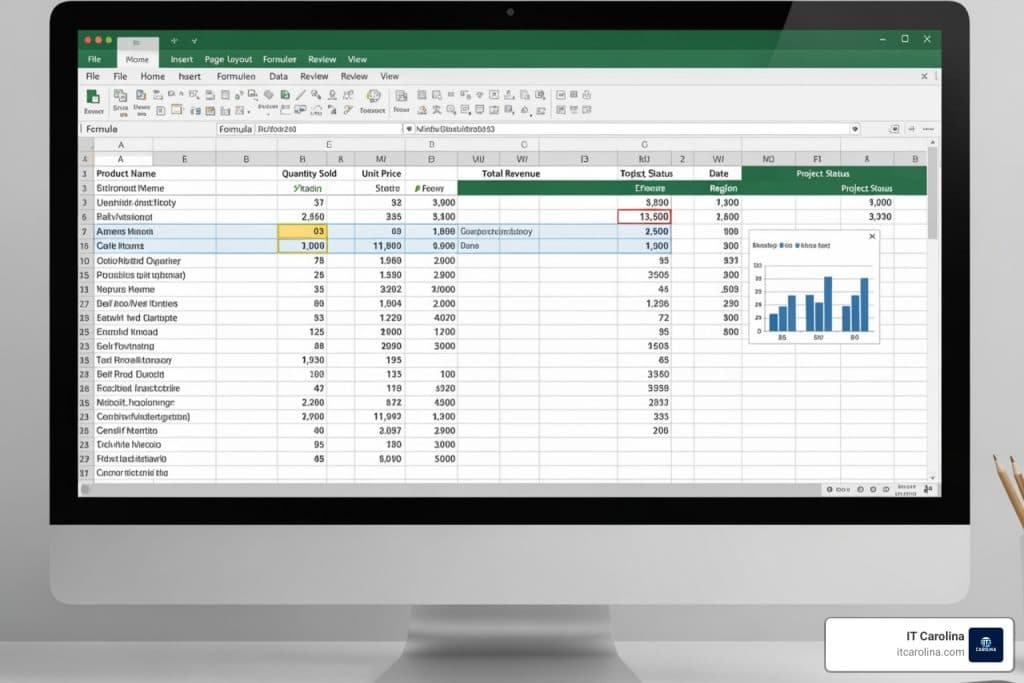The width and height of the screenshot is (1024, 683).
Task: Click the vertical scrollbar thumb
Action: (933, 193)
